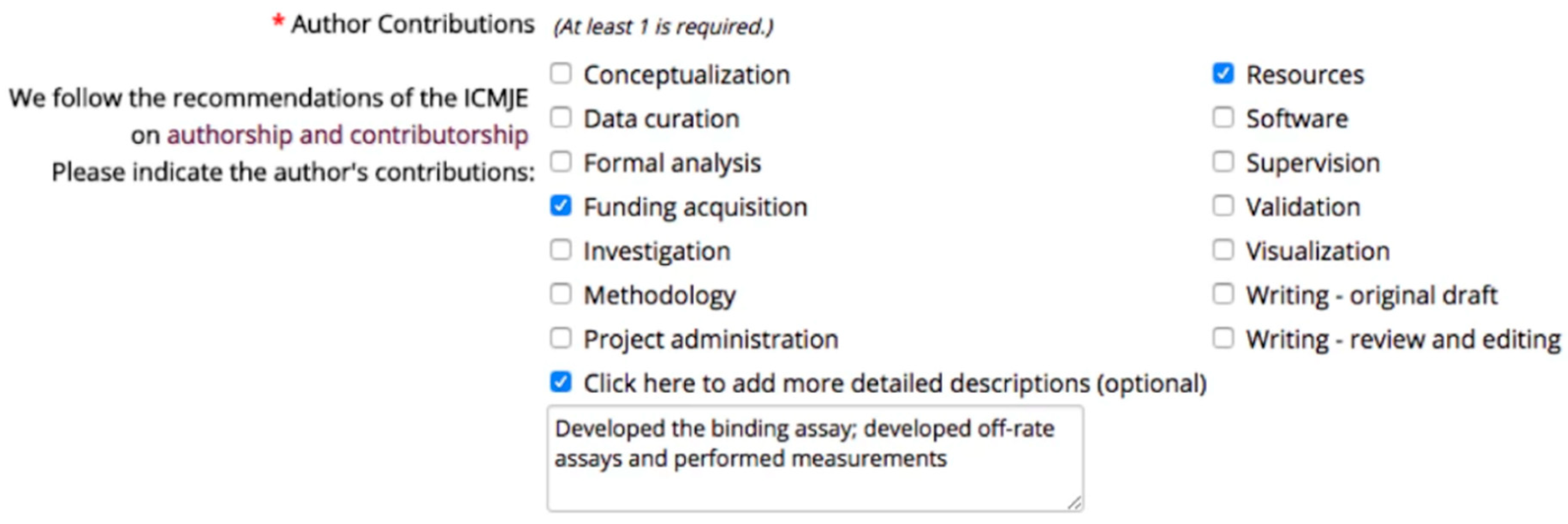The width and height of the screenshot is (1568, 524).
Task: Enable Data curation contribution
Action: click(561, 117)
